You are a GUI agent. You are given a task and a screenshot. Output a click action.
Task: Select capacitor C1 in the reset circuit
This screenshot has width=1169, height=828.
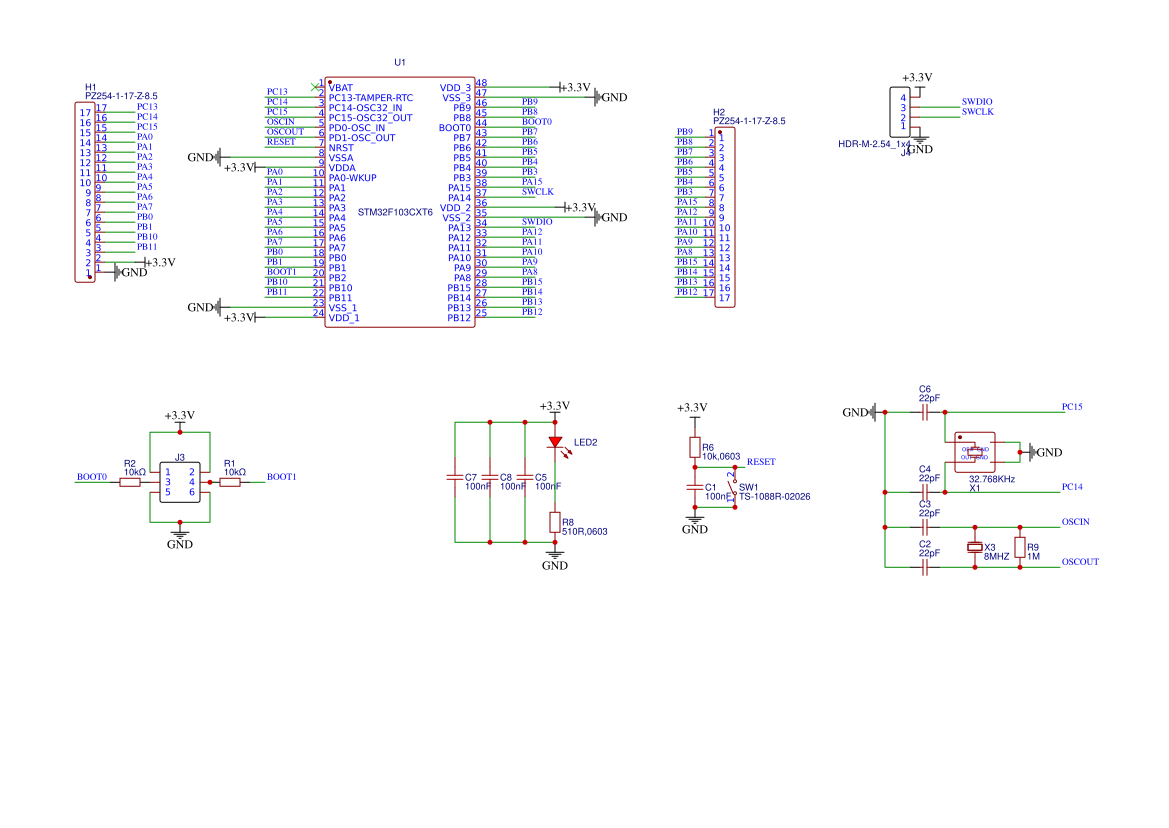coord(695,487)
